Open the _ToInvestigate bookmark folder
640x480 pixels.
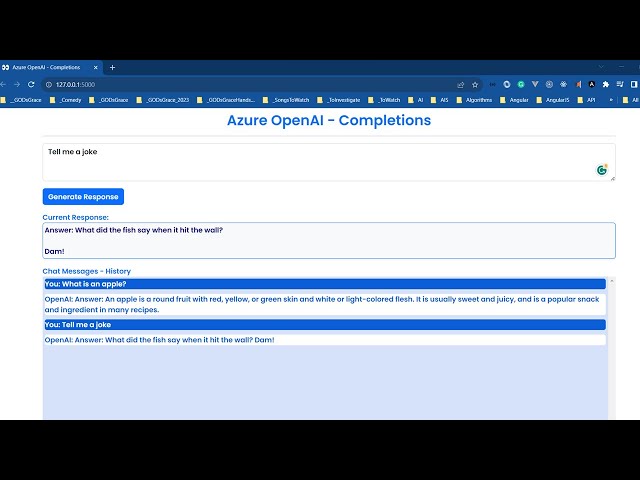(339, 100)
